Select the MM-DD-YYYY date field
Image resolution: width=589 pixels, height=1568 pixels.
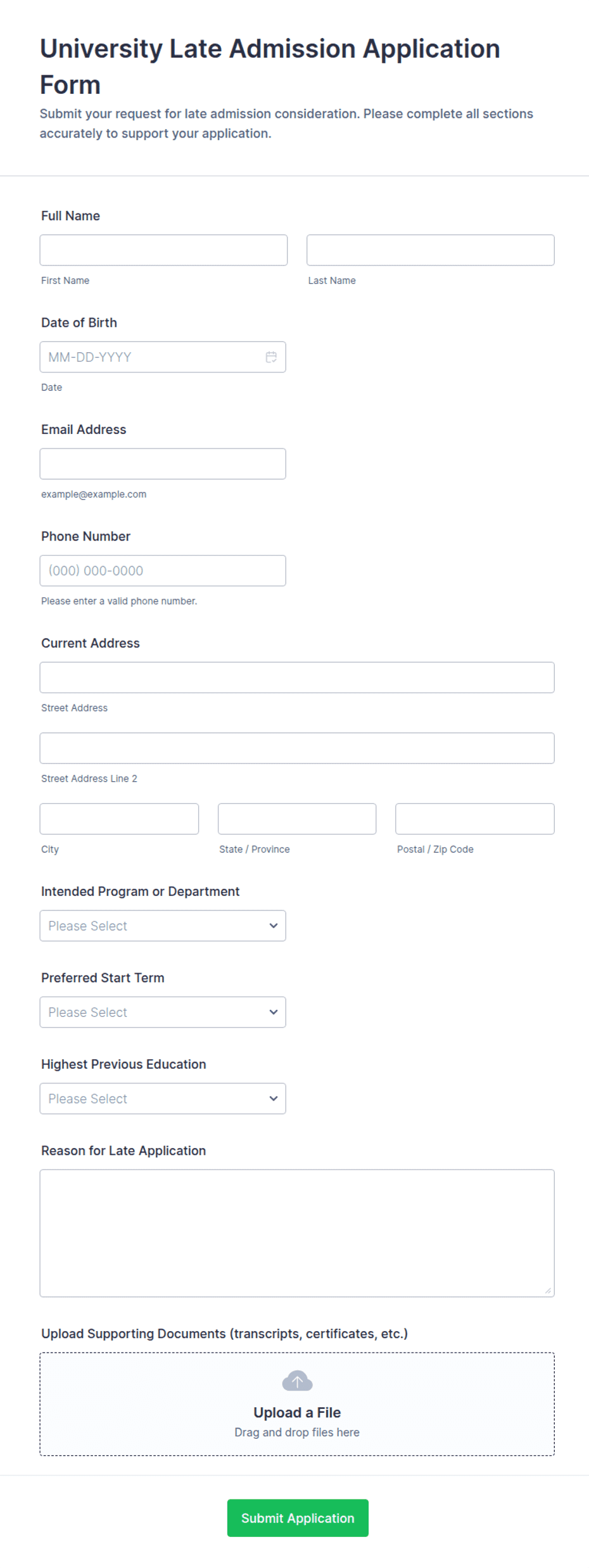(x=163, y=357)
